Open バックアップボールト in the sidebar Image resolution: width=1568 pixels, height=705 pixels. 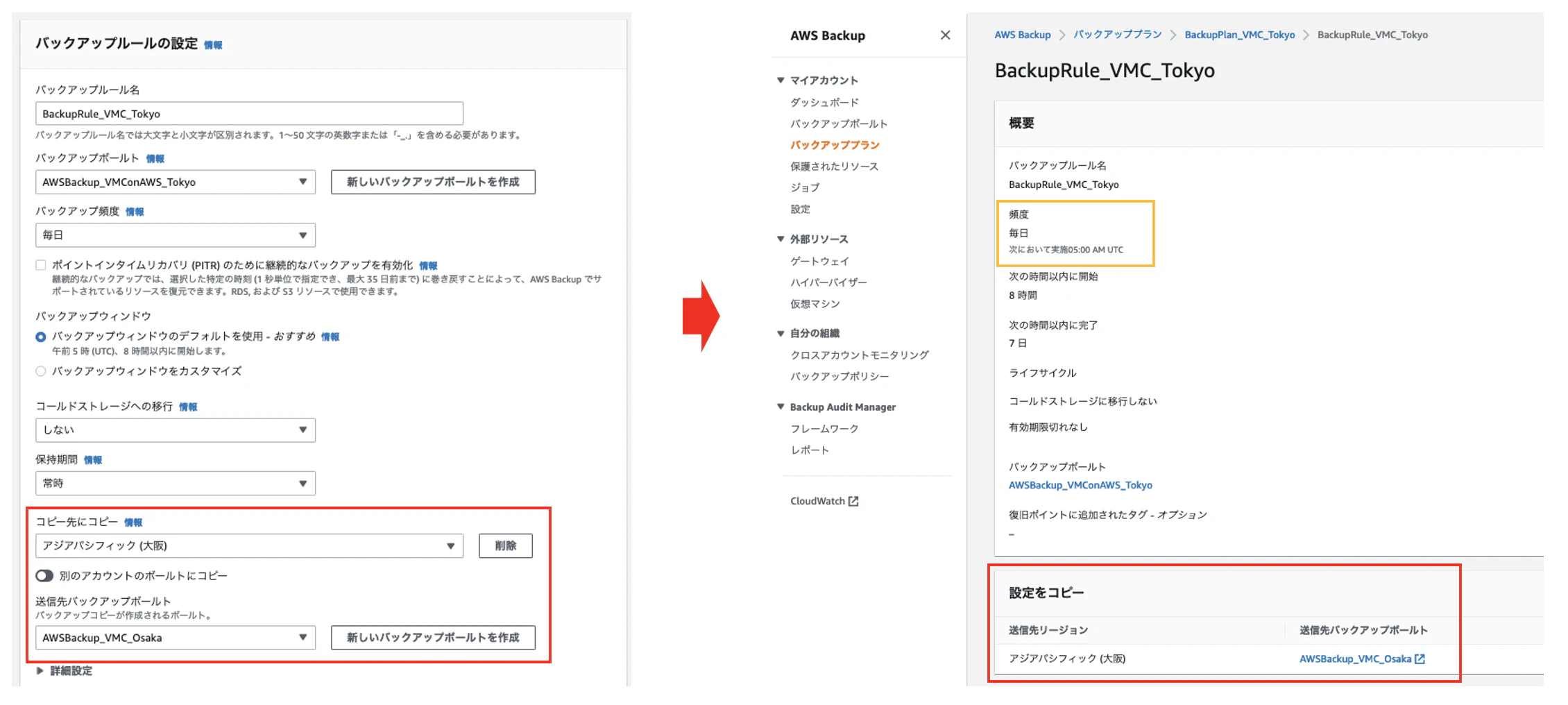coord(839,124)
